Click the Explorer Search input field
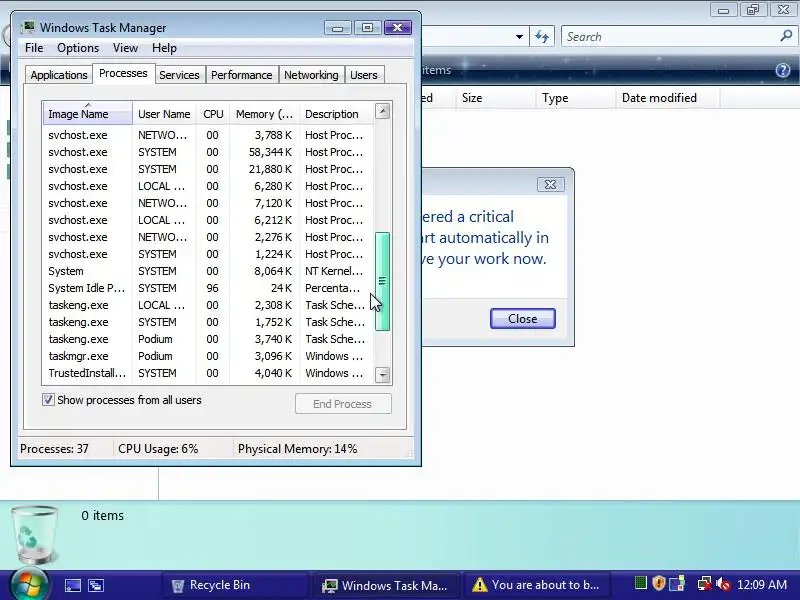The width and height of the screenshot is (800, 600). [671, 37]
